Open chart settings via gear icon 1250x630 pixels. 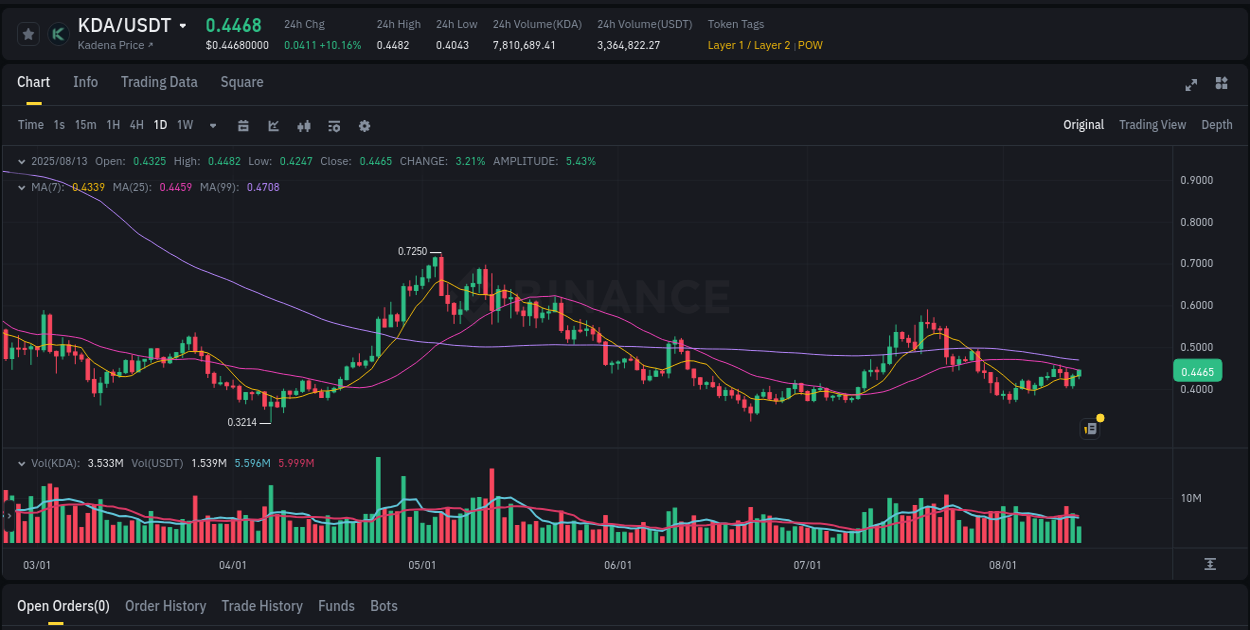[x=364, y=125]
